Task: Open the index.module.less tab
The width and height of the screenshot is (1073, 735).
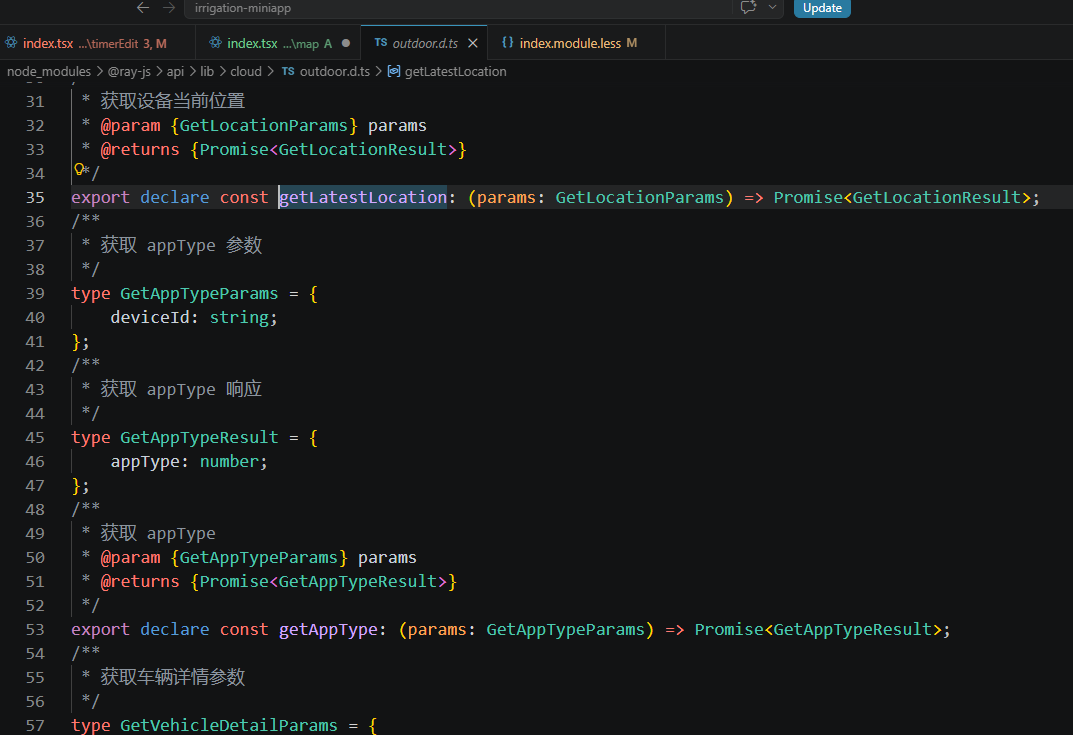Action: click(569, 44)
